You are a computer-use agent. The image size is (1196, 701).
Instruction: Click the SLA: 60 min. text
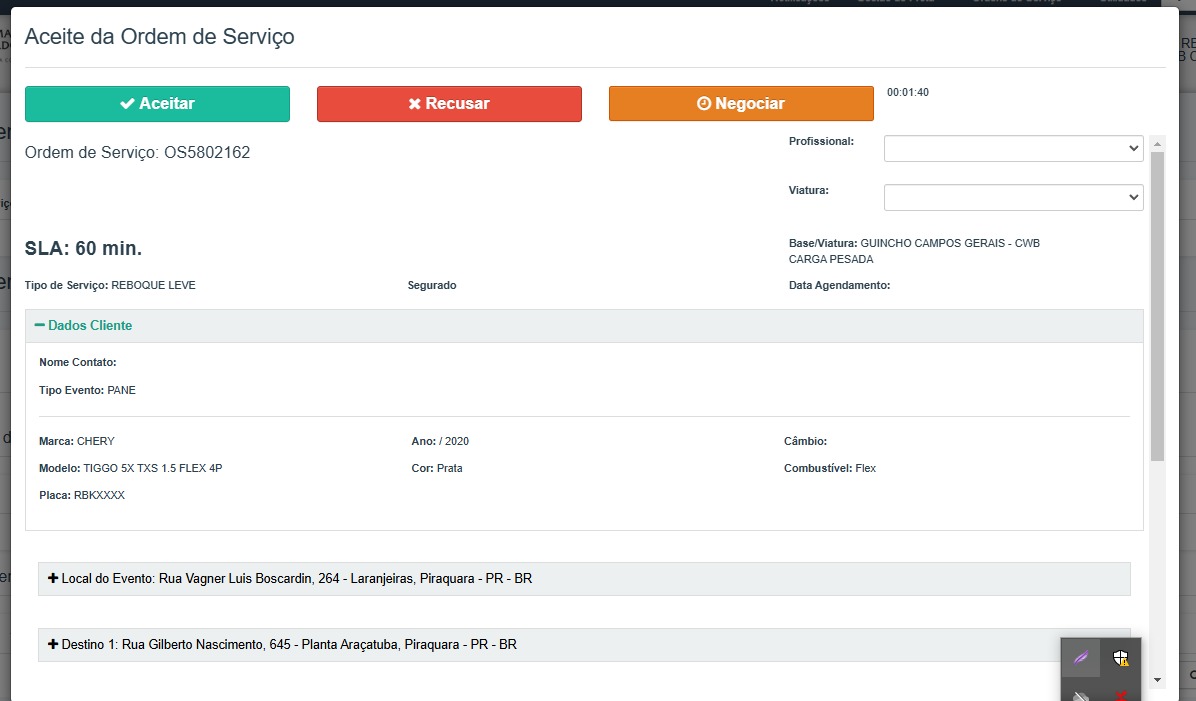(83, 249)
